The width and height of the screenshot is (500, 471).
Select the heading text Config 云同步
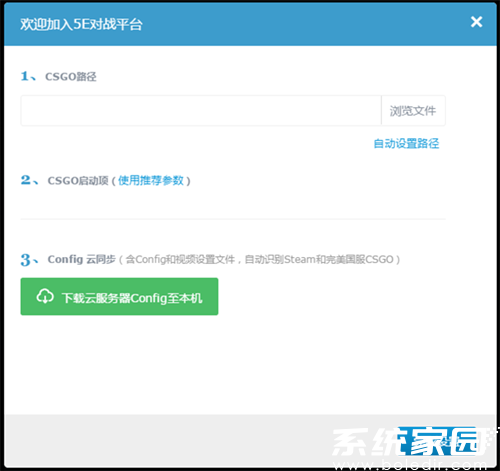click(81, 259)
